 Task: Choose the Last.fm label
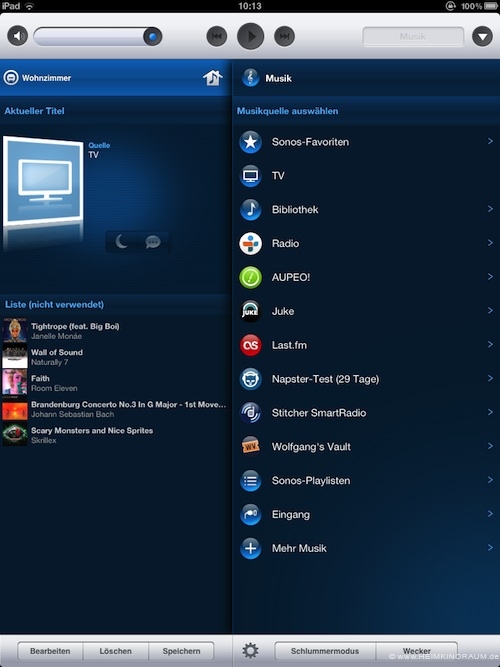289,345
